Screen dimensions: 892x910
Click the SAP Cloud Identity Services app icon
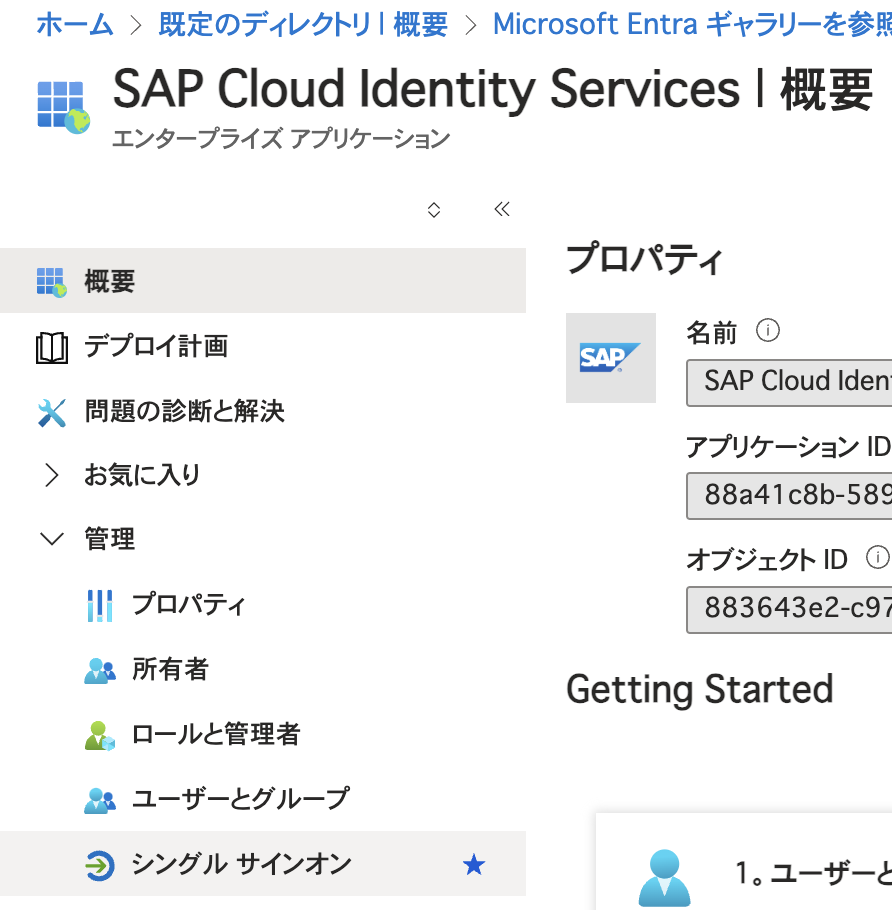coord(63,105)
